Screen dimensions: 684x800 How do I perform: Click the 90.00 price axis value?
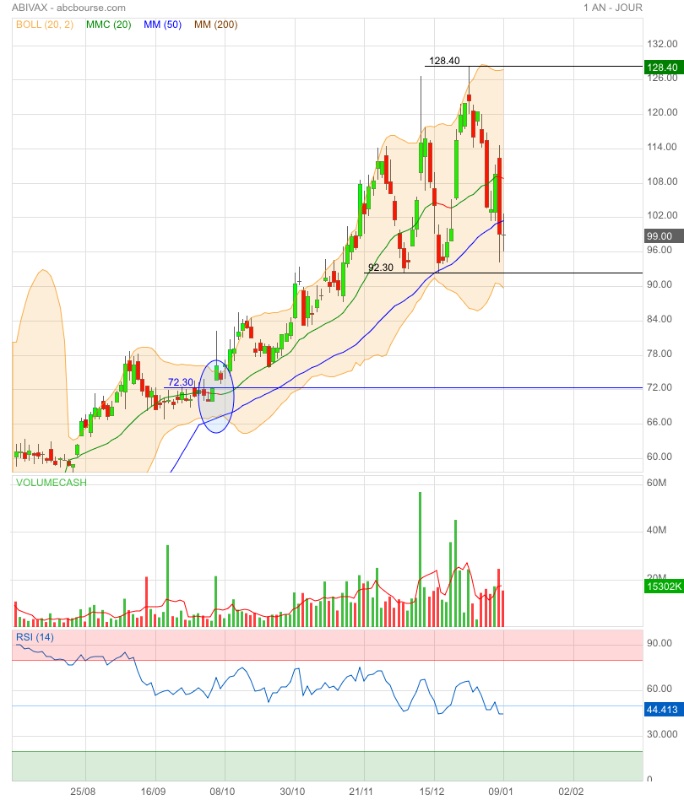coord(660,285)
